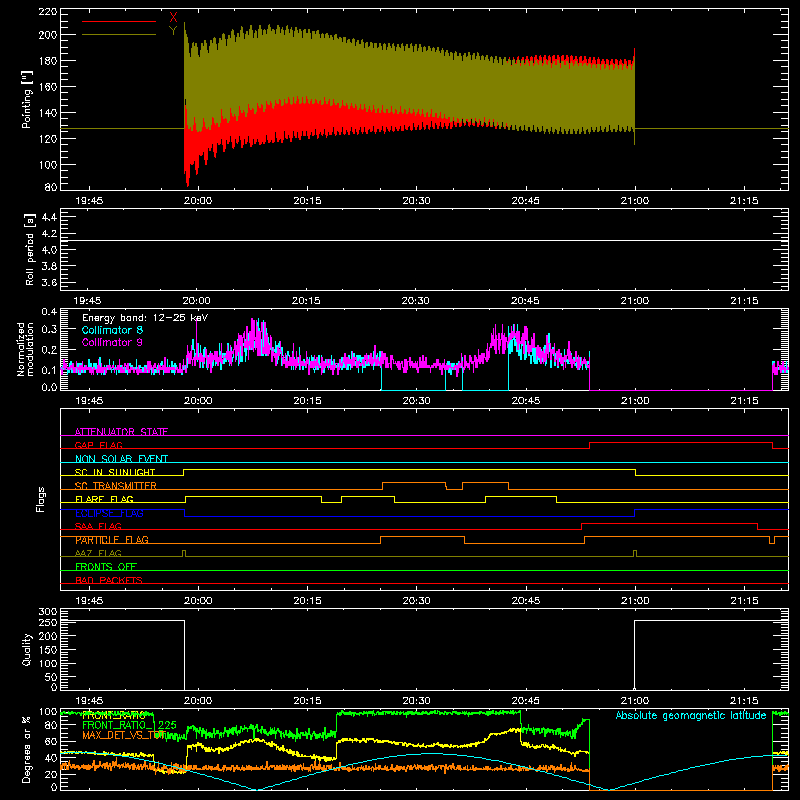The image size is (800, 800).
Task: Select the NON_SOLAR_EVENT flag label
Action: click(x=121, y=459)
